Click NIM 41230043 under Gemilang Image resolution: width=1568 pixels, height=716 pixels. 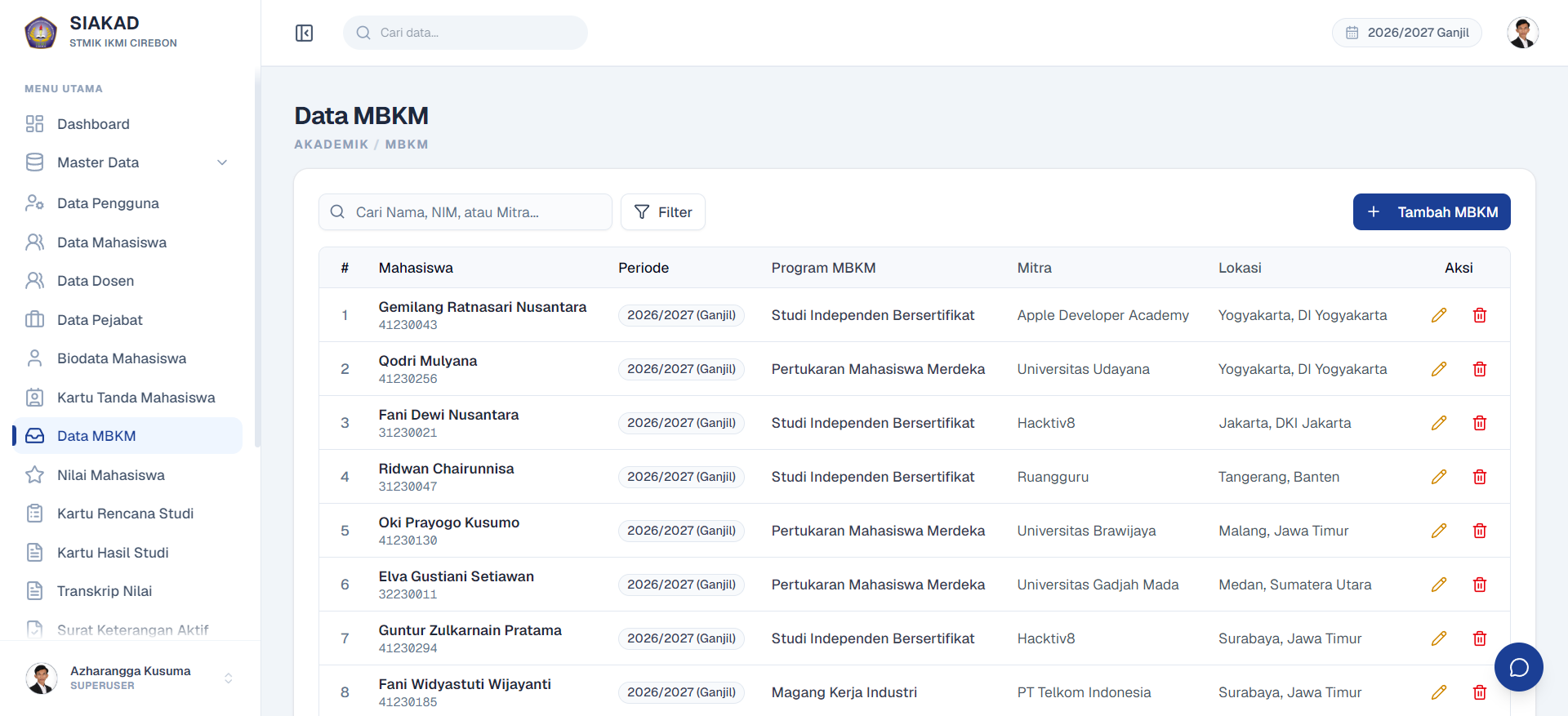click(408, 325)
